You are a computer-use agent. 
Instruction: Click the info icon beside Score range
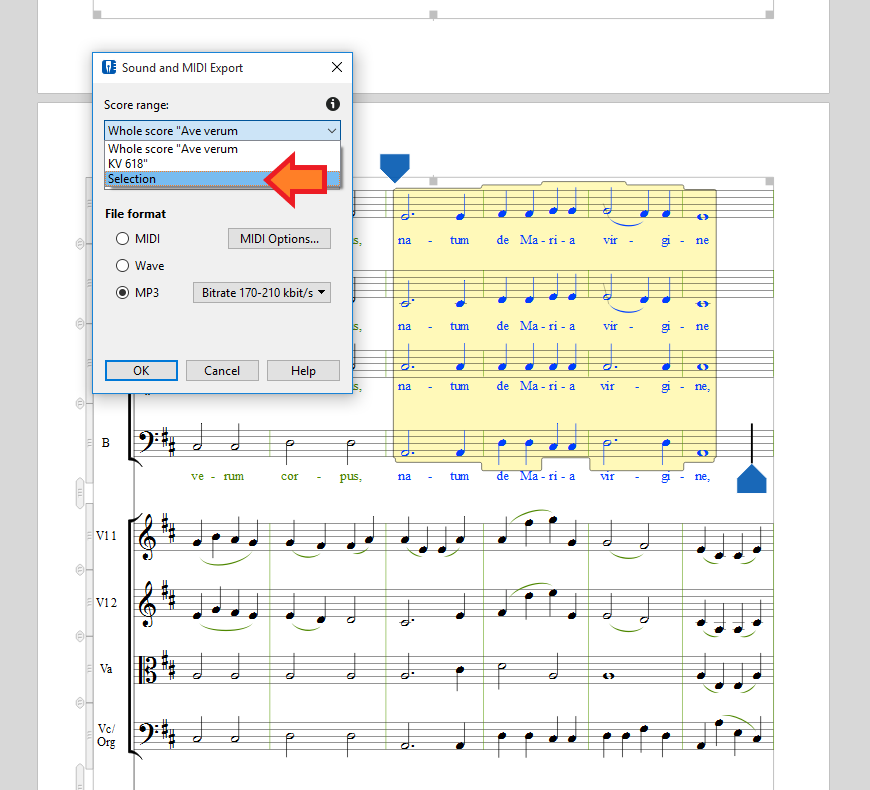click(x=333, y=104)
